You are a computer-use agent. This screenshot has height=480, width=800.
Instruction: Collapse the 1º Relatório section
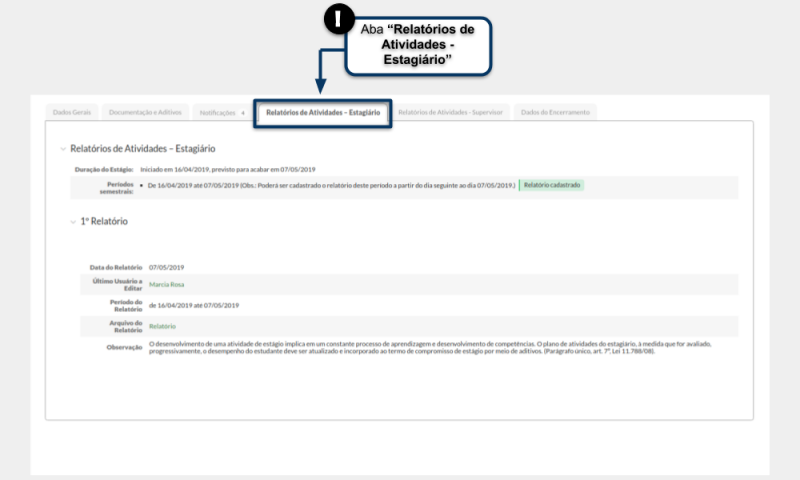tap(73, 222)
